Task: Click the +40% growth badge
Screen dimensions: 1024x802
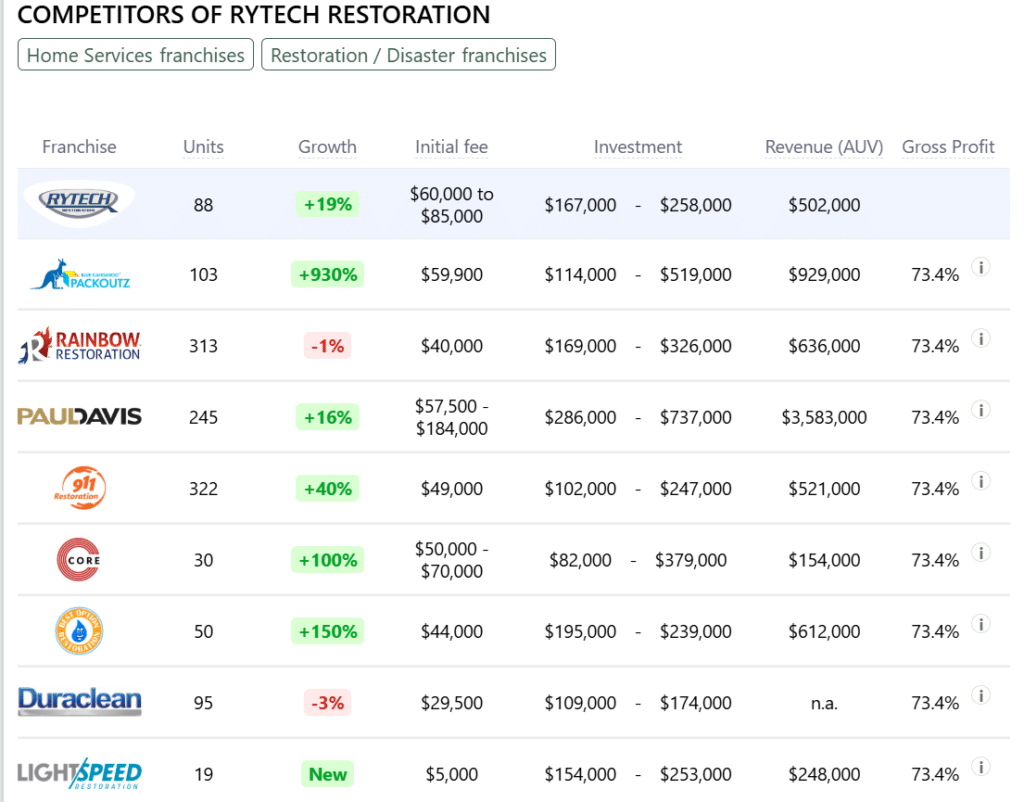Action: (x=327, y=489)
